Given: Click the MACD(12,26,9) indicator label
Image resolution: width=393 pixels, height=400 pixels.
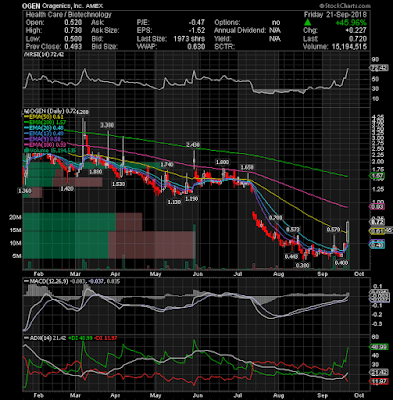Looking at the screenshot, I should point(47,282).
